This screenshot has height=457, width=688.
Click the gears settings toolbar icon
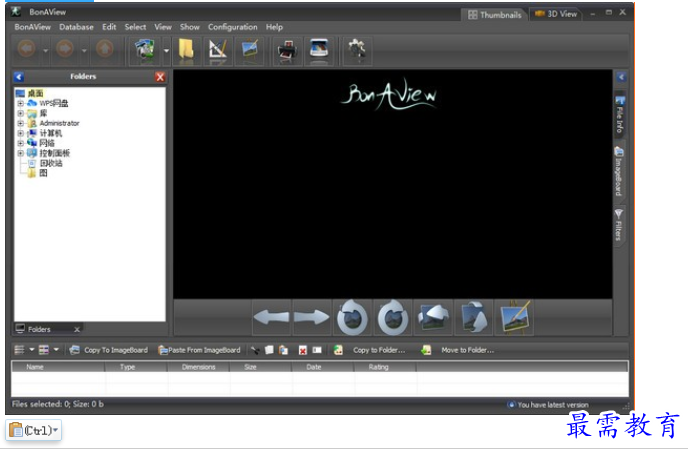click(x=357, y=50)
